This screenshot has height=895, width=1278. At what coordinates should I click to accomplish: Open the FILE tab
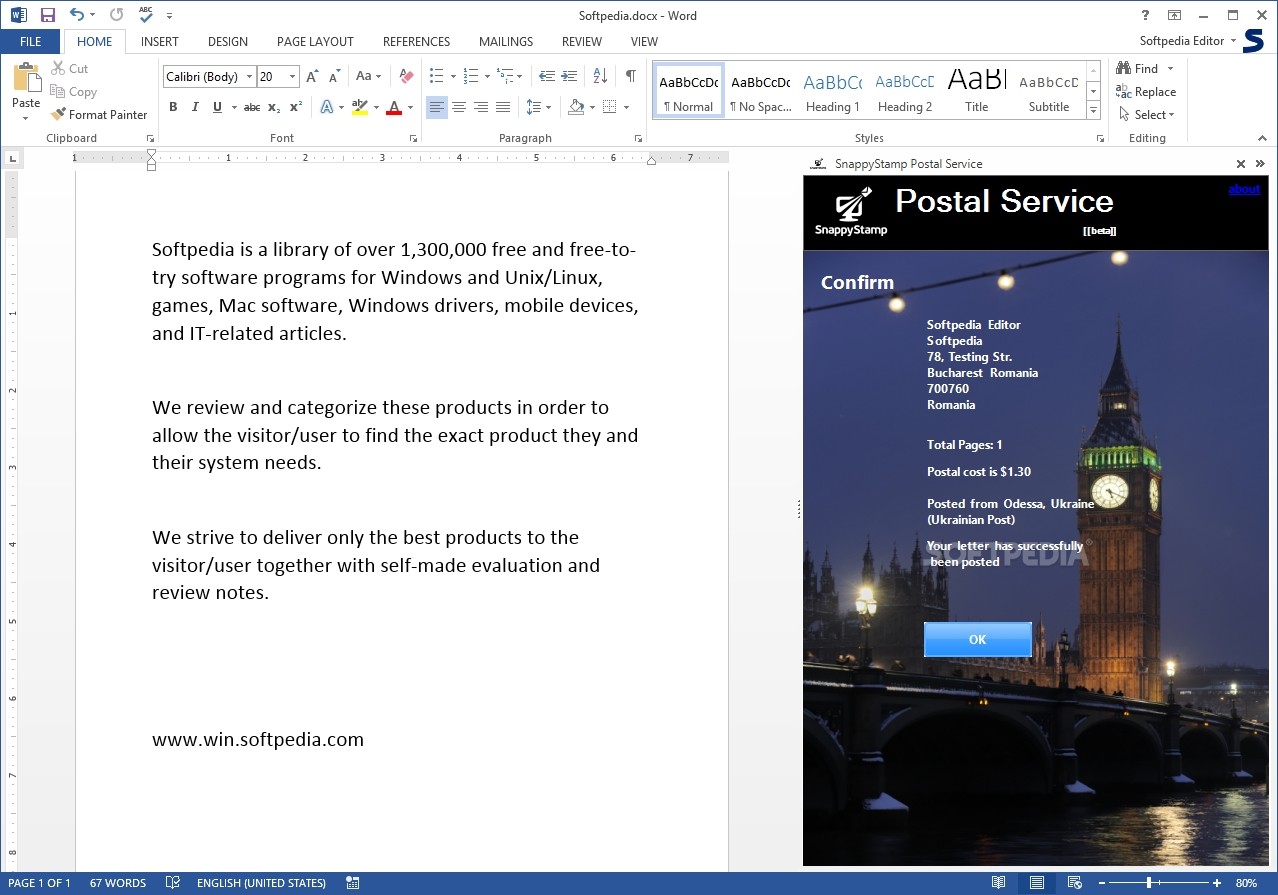(30, 42)
